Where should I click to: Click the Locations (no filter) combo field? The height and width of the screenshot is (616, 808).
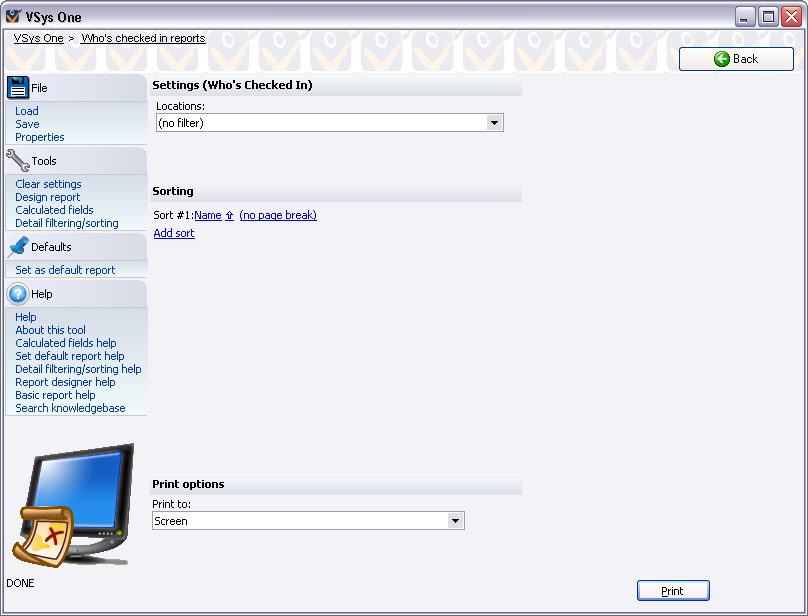[330, 123]
